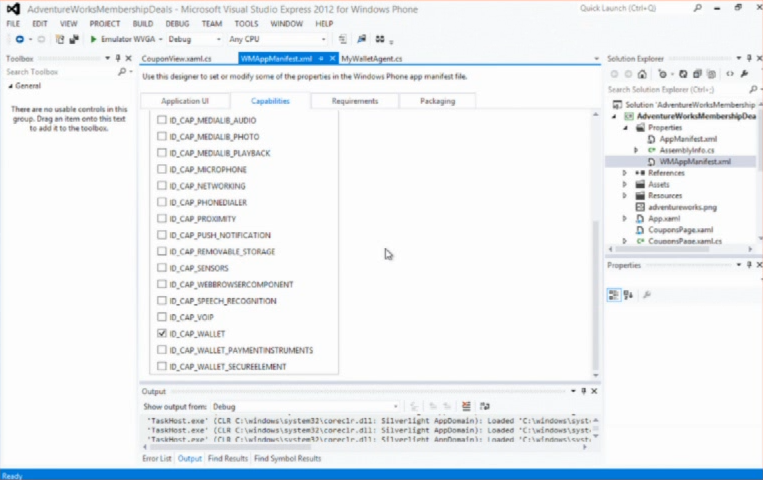Viewport: 763px width, 480px height.
Task: Expand the App.xaml node
Action: click(x=625, y=219)
